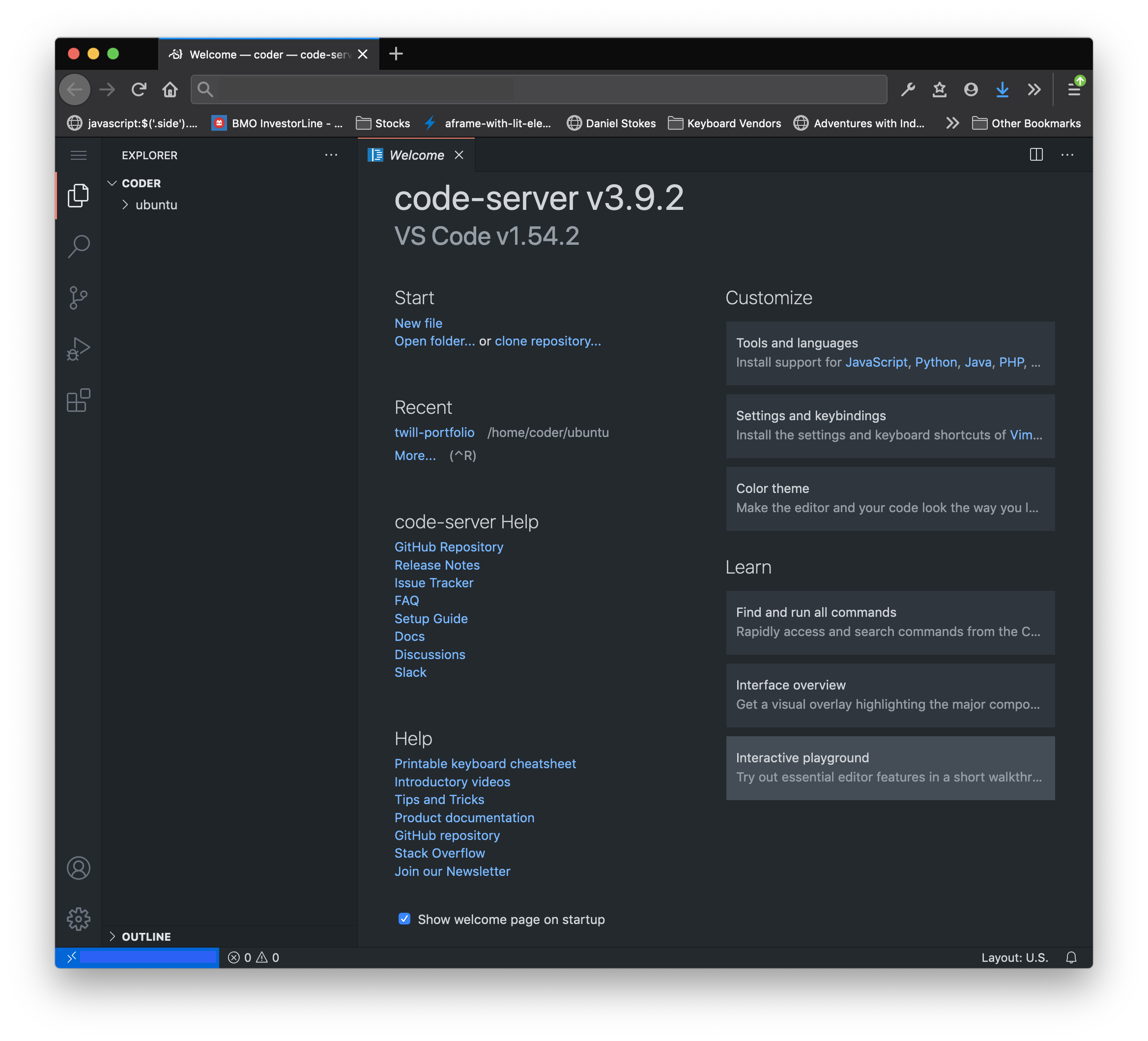Show browser downloads
Image resolution: width=1148 pixels, height=1041 pixels.
1002,89
